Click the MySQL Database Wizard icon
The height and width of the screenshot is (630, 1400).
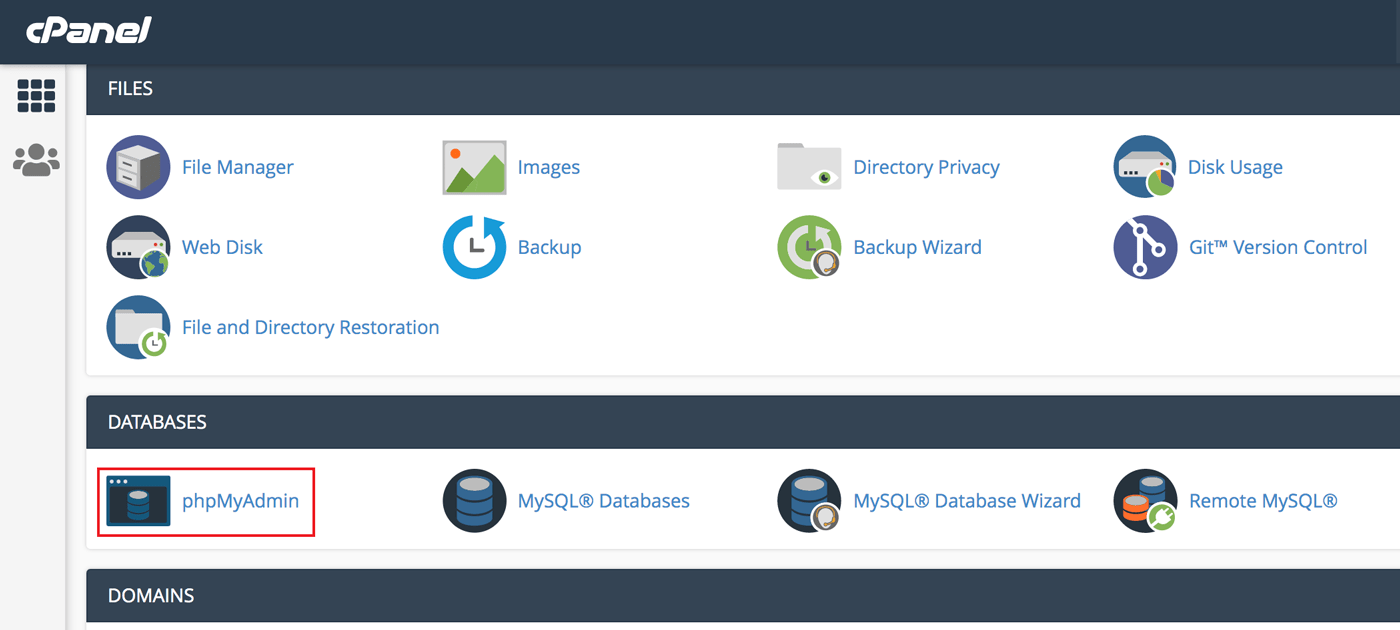tap(809, 501)
